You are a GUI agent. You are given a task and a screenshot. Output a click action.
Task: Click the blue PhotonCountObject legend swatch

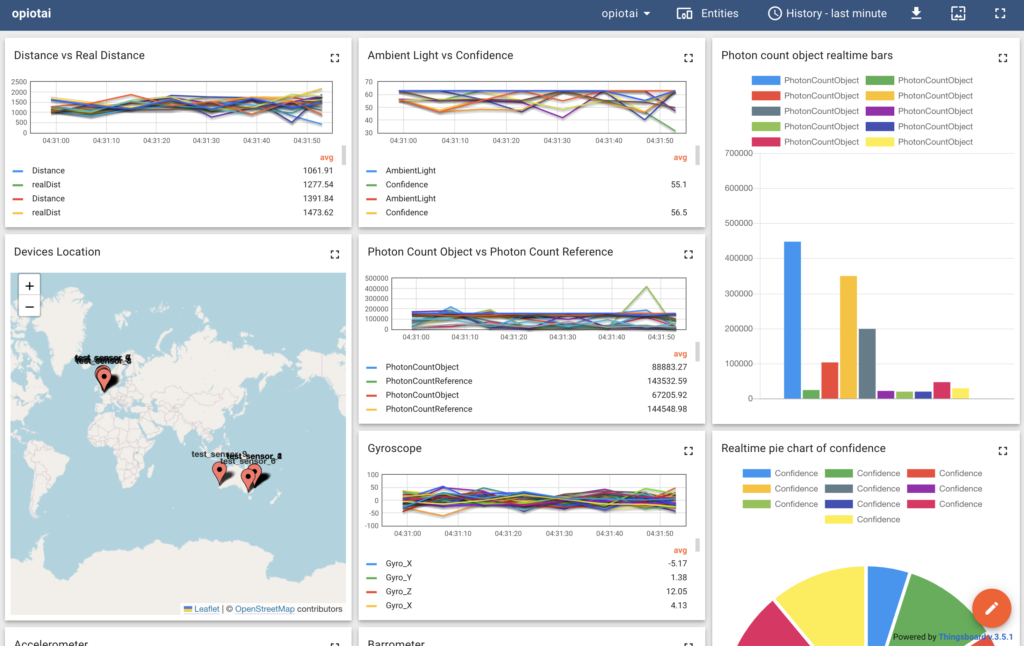tap(765, 80)
